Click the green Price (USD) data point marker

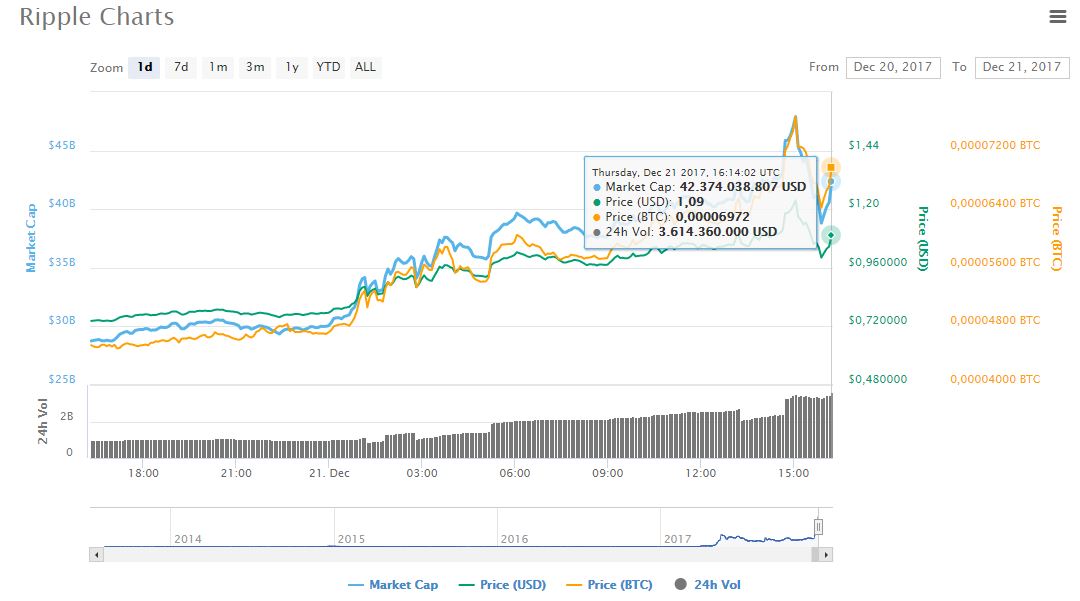pyautogui.click(x=831, y=235)
